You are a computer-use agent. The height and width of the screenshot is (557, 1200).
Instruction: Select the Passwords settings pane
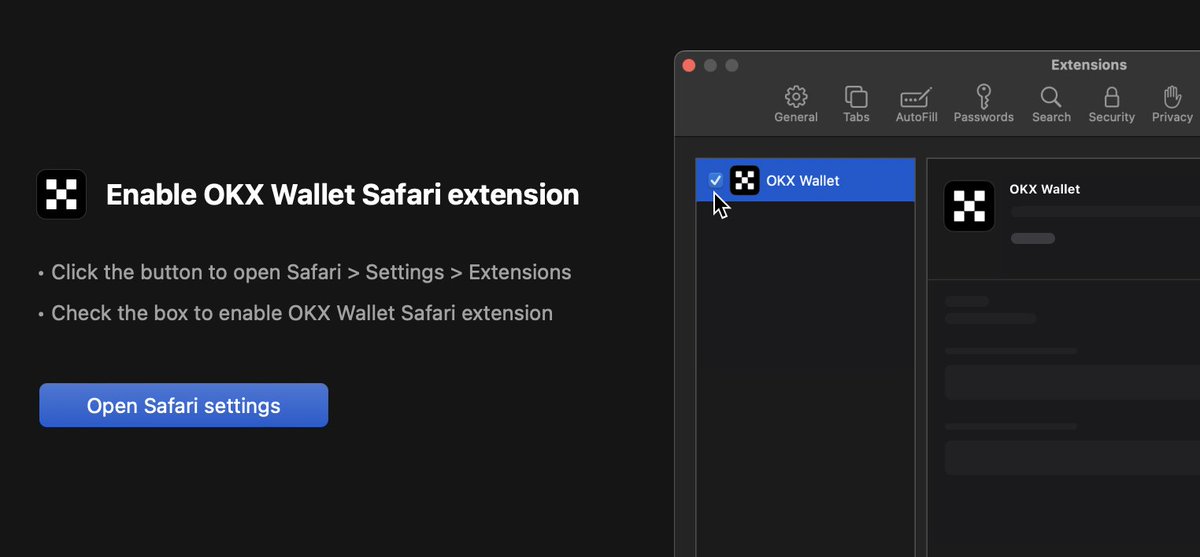(984, 104)
